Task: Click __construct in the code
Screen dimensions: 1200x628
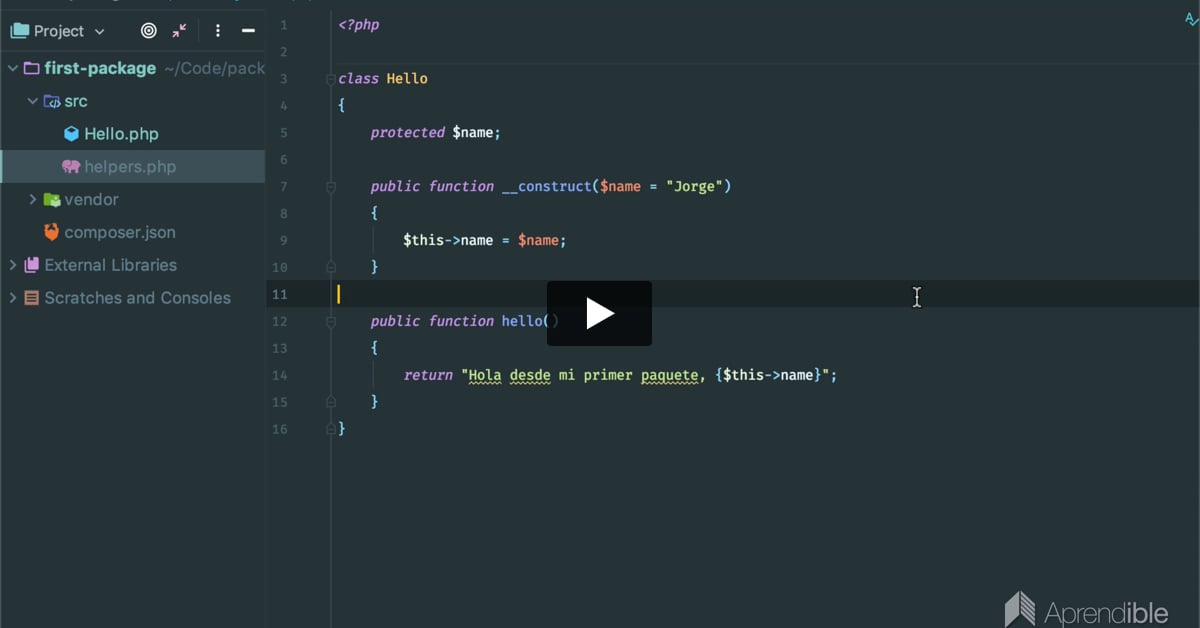Action: (547, 186)
